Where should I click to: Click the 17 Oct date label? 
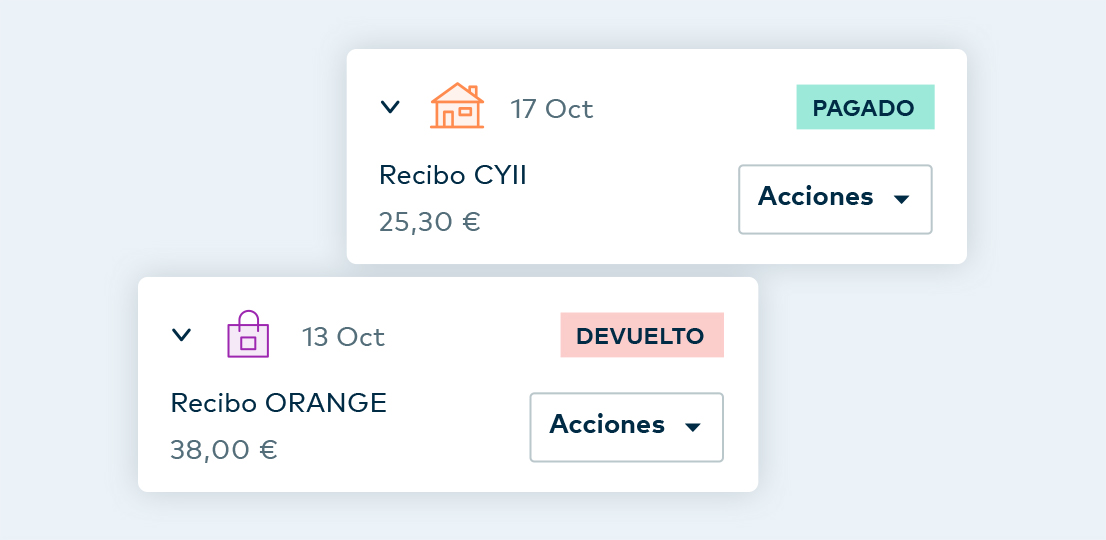pos(552,108)
